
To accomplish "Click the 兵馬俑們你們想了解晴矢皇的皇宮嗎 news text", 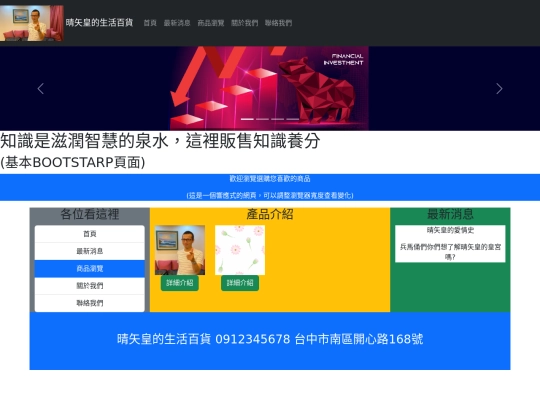I will point(450,252).
